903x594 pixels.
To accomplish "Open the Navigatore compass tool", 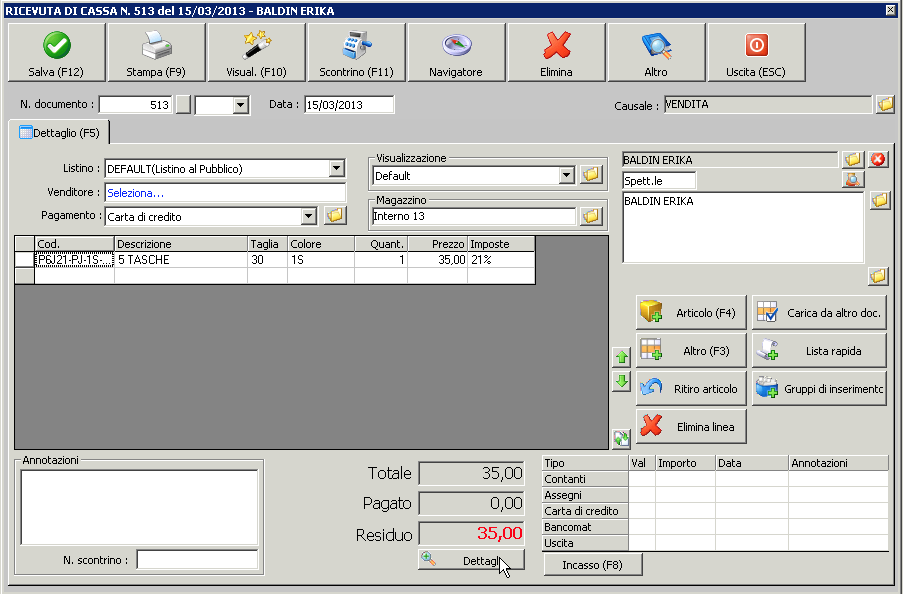I will 456,52.
